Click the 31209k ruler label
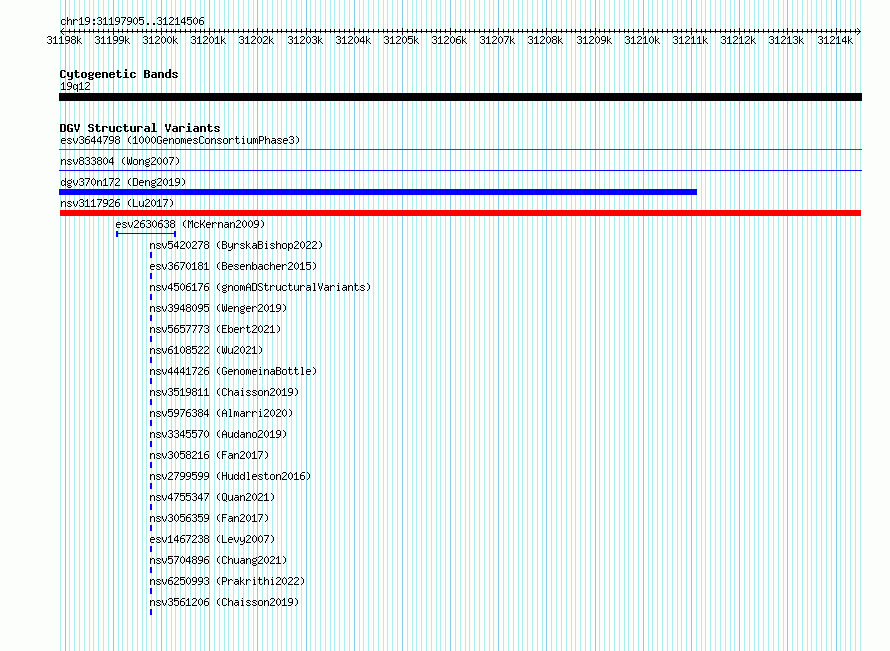890x651 pixels. [594, 40]
